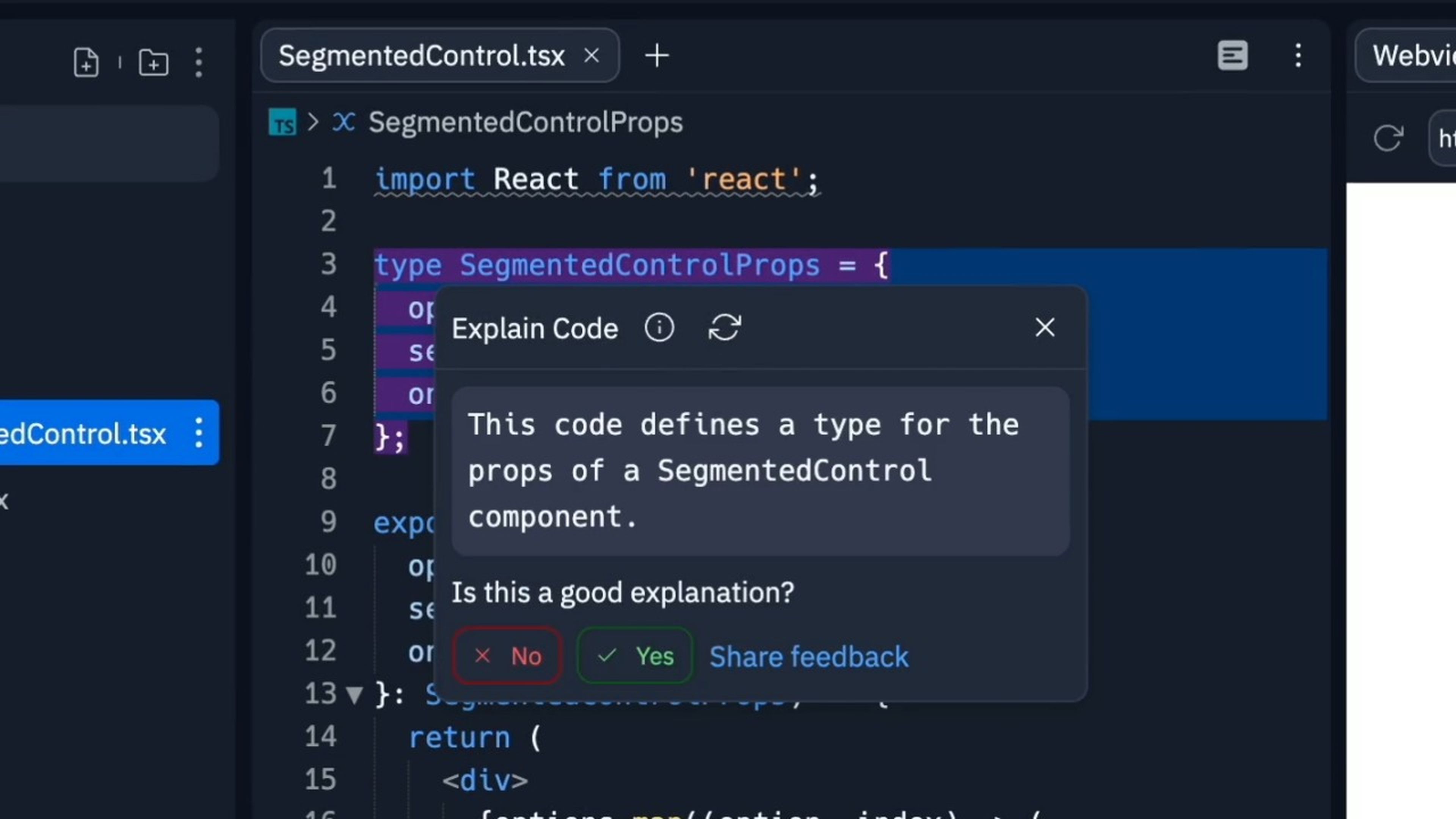This screenshot has width=1456, height=819.
Task: Click the Yes feedback button
Action: (x=635, y=656)
